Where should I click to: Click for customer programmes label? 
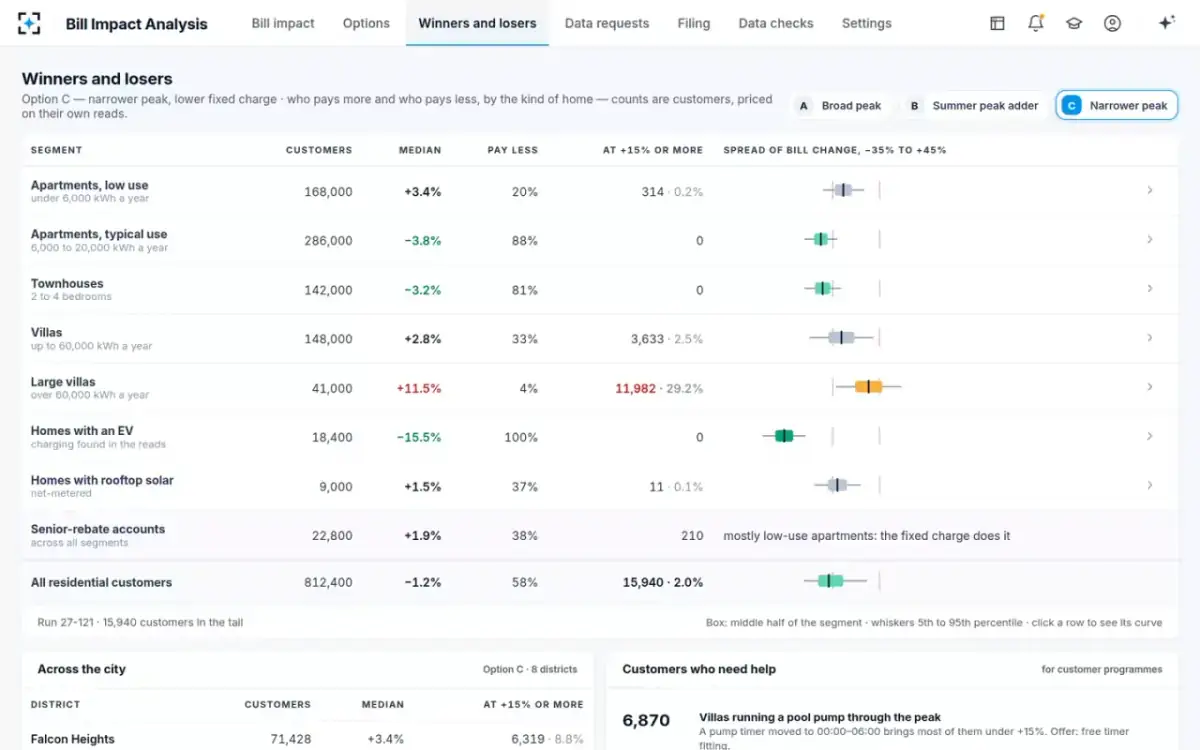coord(1102,669)
